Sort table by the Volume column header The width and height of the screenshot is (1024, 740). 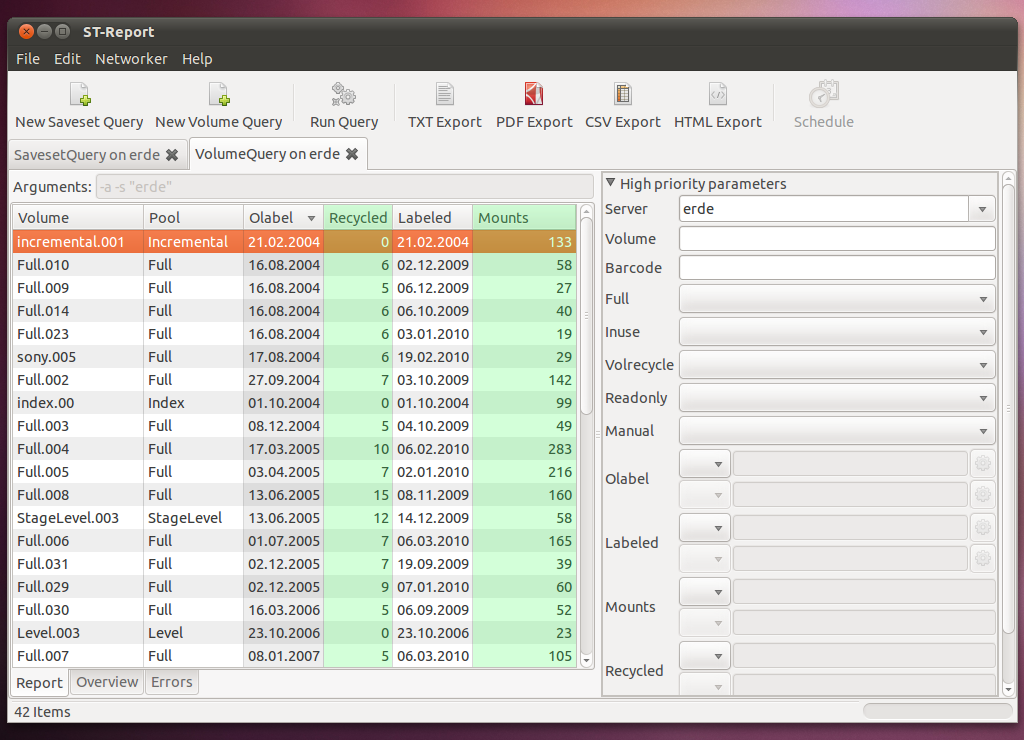pyautogui.click(x=78, y=217)
